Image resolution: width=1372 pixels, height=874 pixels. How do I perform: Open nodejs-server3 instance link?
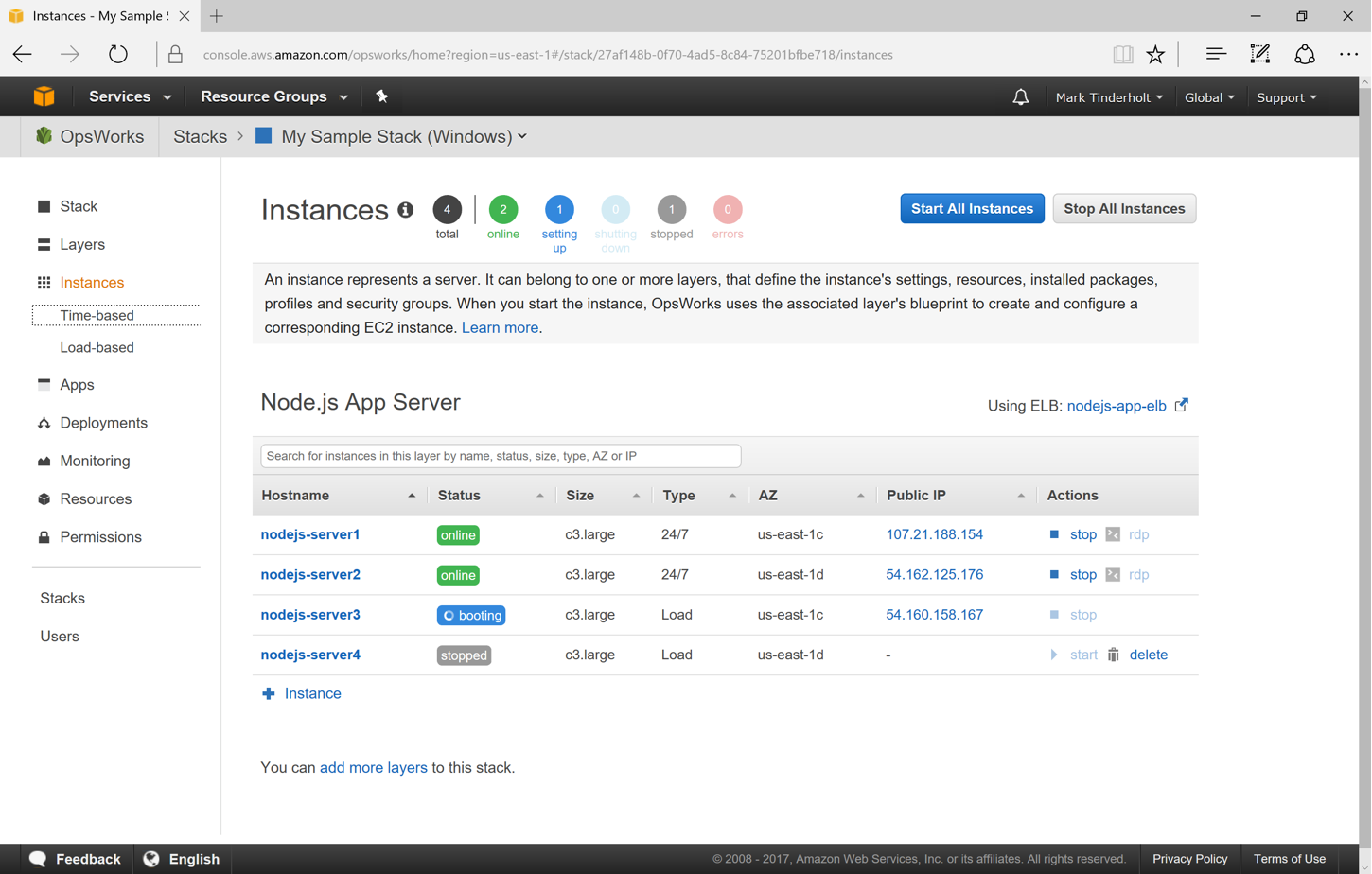pos(310,615)
